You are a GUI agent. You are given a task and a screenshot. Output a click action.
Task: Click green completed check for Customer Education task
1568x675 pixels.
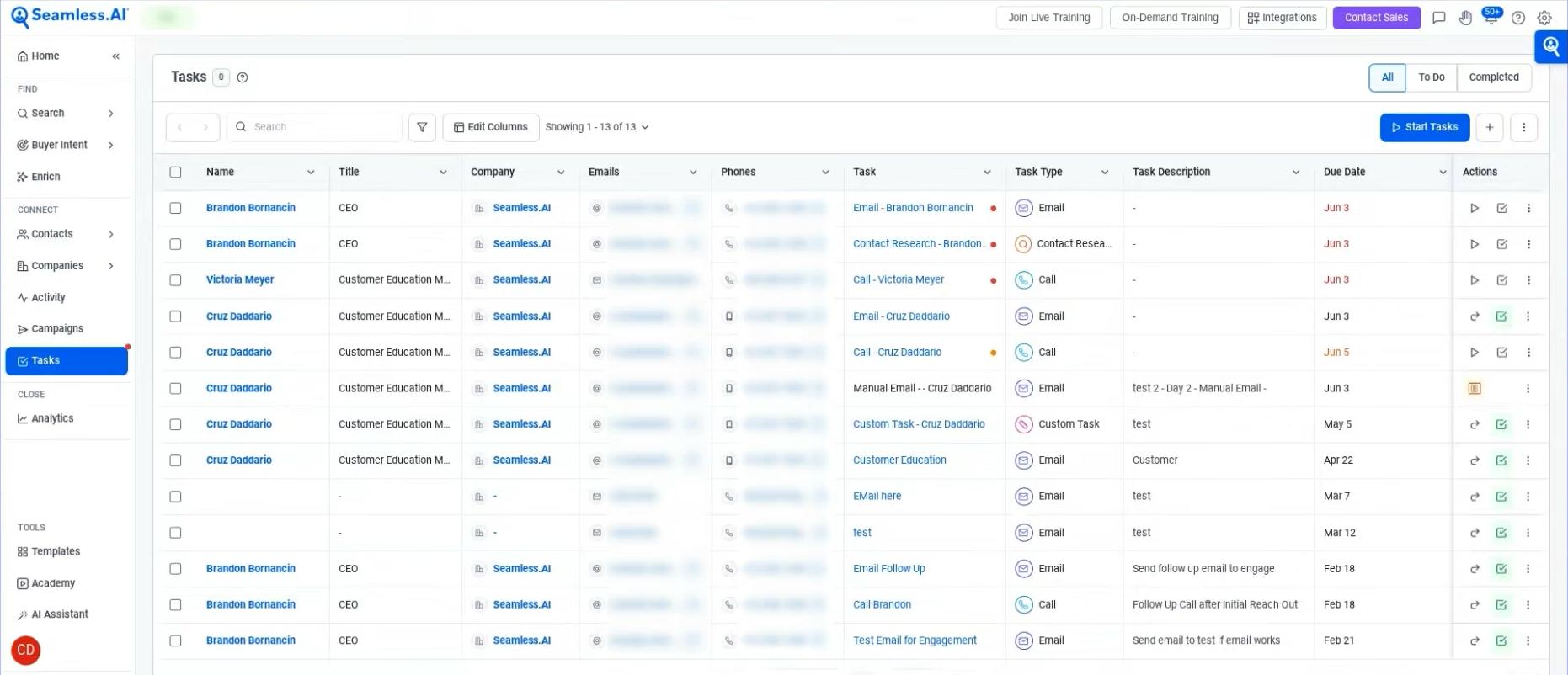1501,460
